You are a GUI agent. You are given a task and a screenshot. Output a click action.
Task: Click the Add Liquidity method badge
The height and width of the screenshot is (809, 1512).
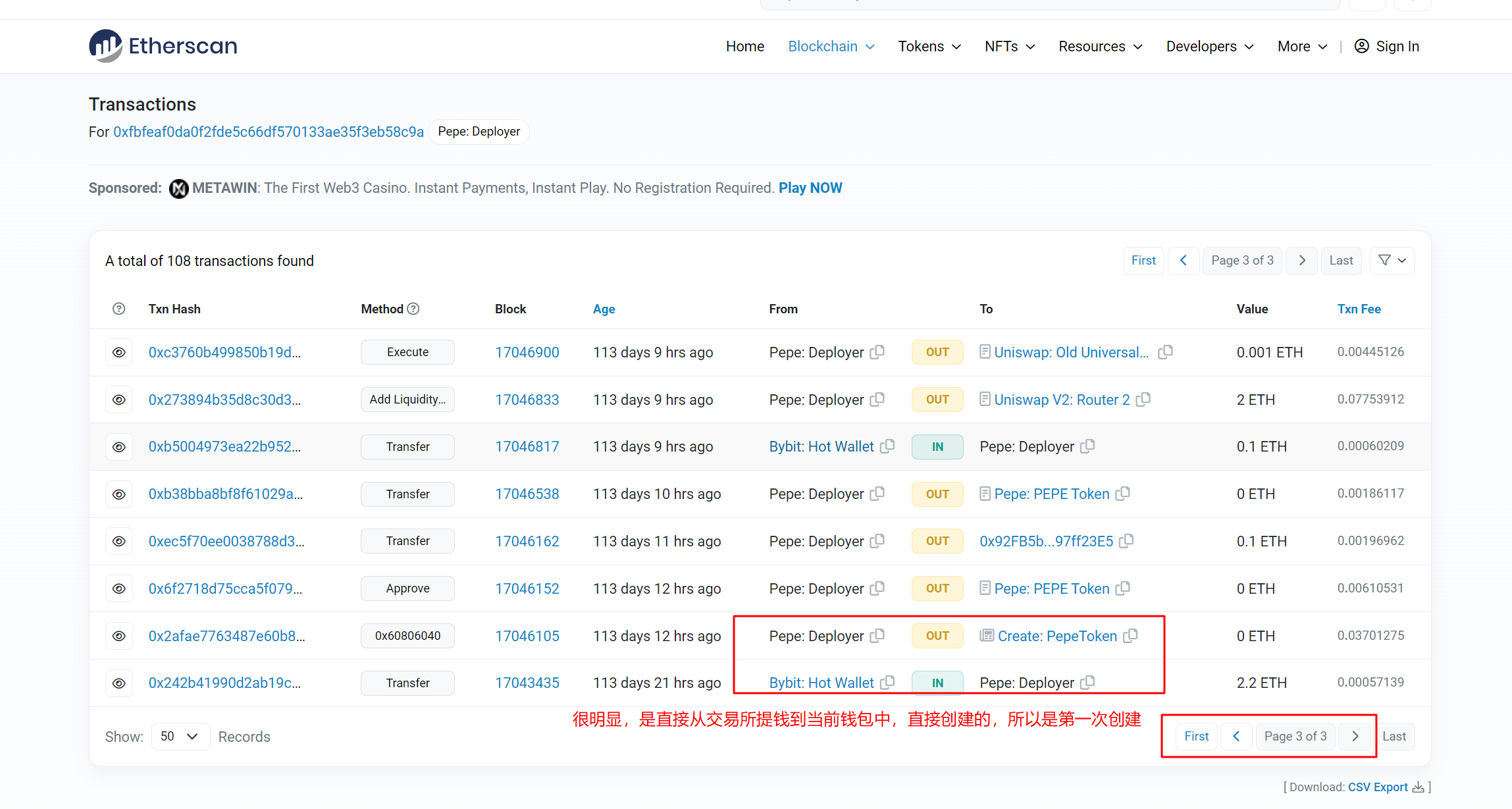click(x=407, y=400)
